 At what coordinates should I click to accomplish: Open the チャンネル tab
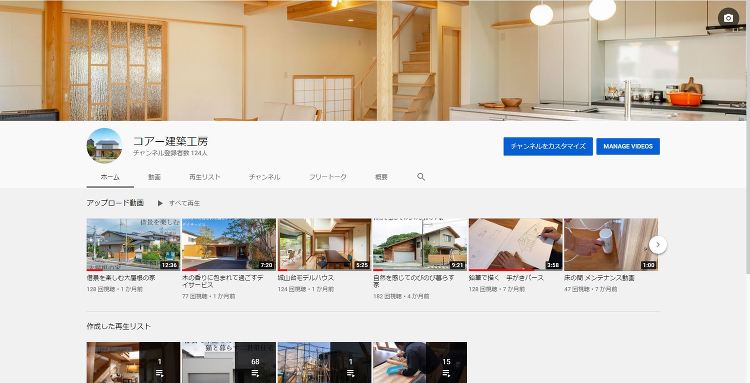tap(265, 177)
